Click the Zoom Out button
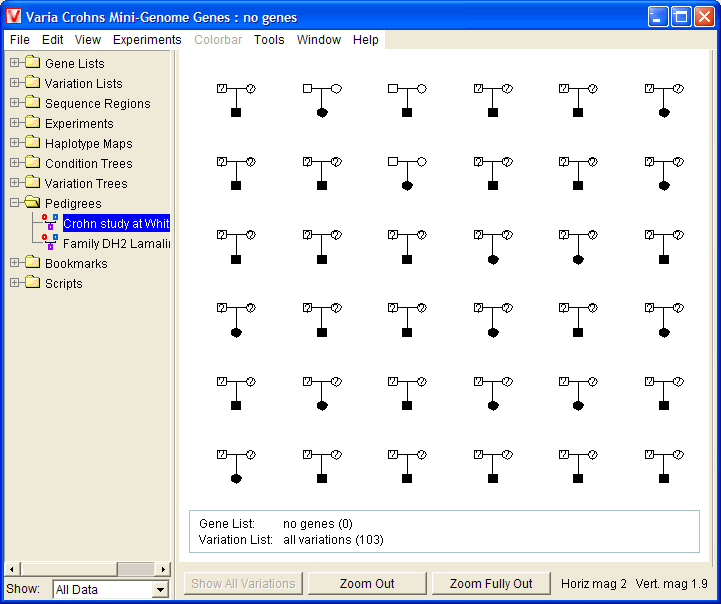Image resolution: width=721 pixels, height=604 pixels. coord(367,583)
